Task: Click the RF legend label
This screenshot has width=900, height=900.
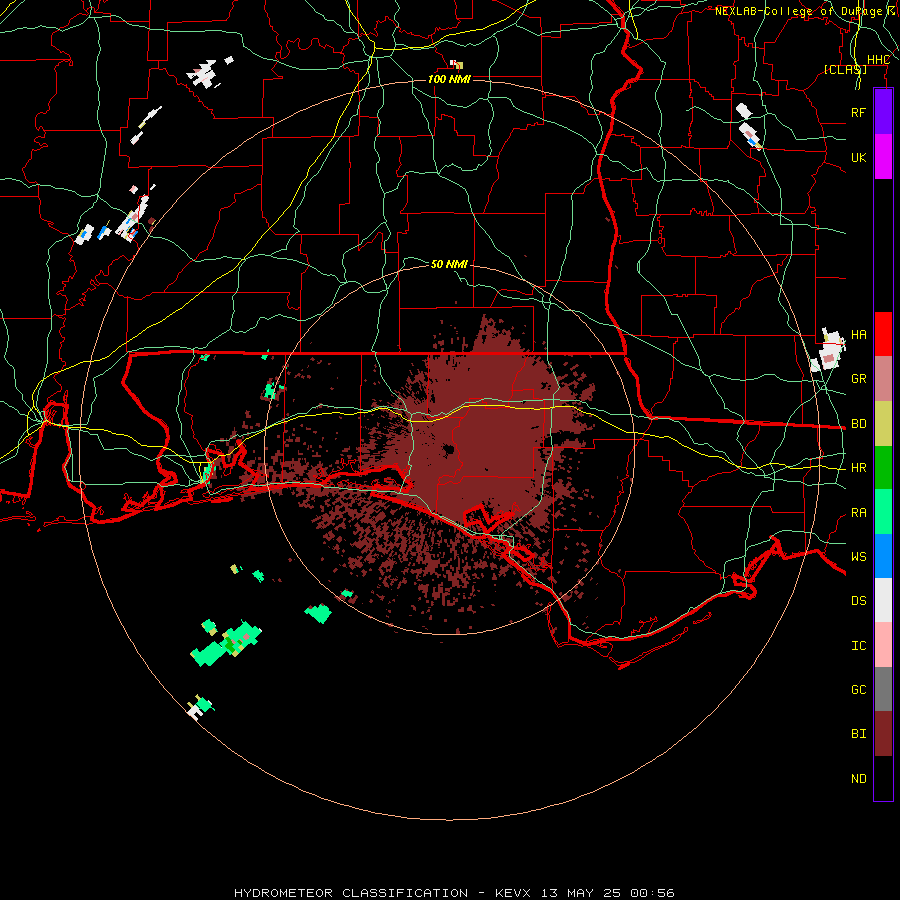Action: (858, 112)
